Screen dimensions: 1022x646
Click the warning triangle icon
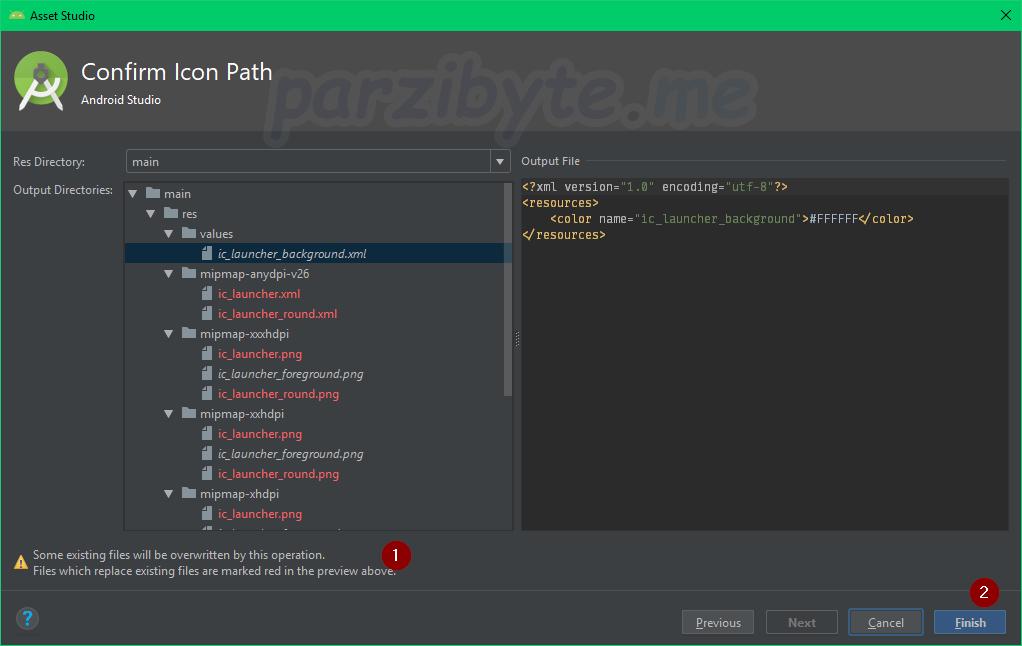[x=21, y=562]
